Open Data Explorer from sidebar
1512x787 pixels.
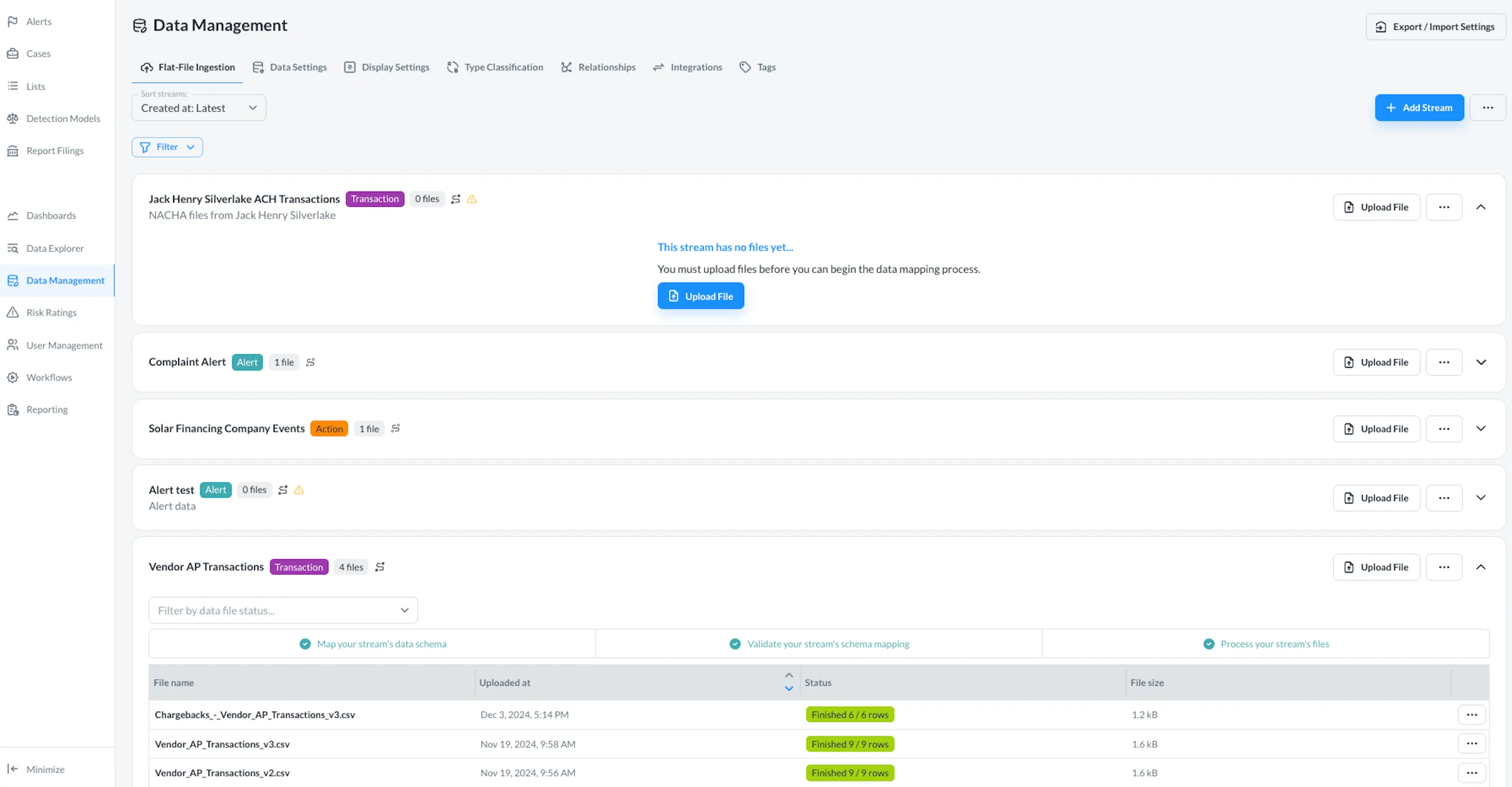55,248
